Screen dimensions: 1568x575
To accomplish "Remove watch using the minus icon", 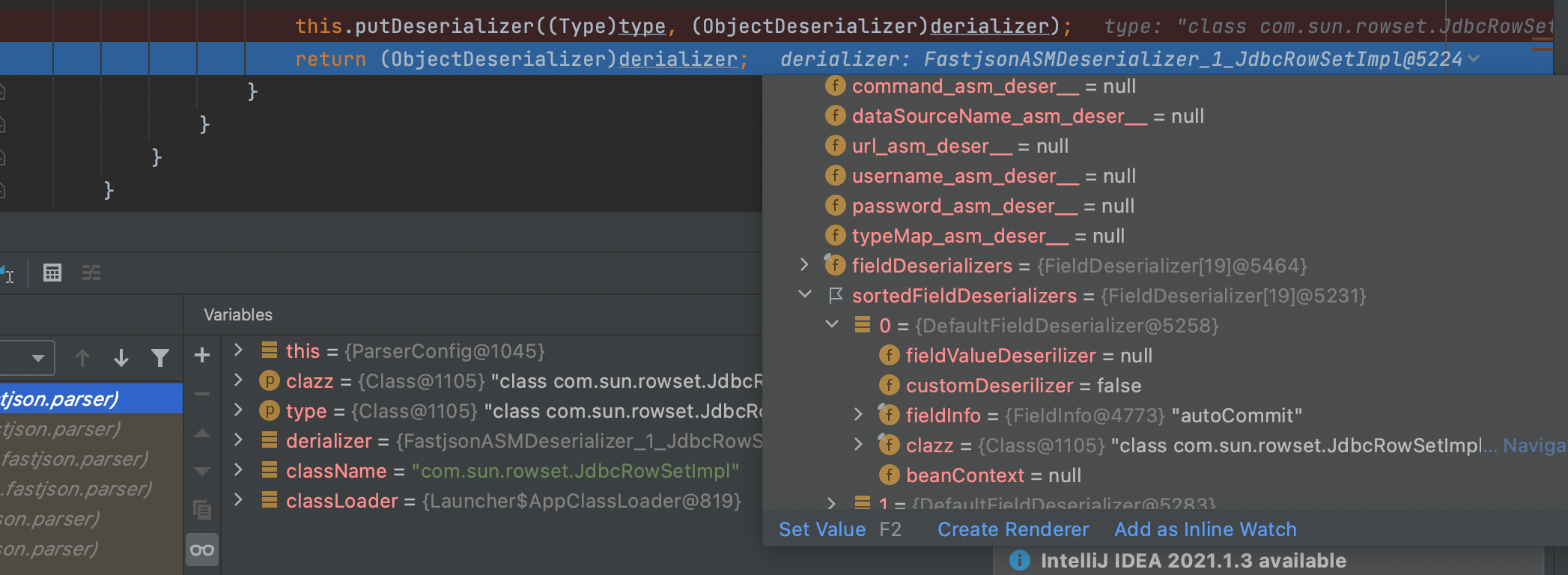I will (x=202, y=394).
